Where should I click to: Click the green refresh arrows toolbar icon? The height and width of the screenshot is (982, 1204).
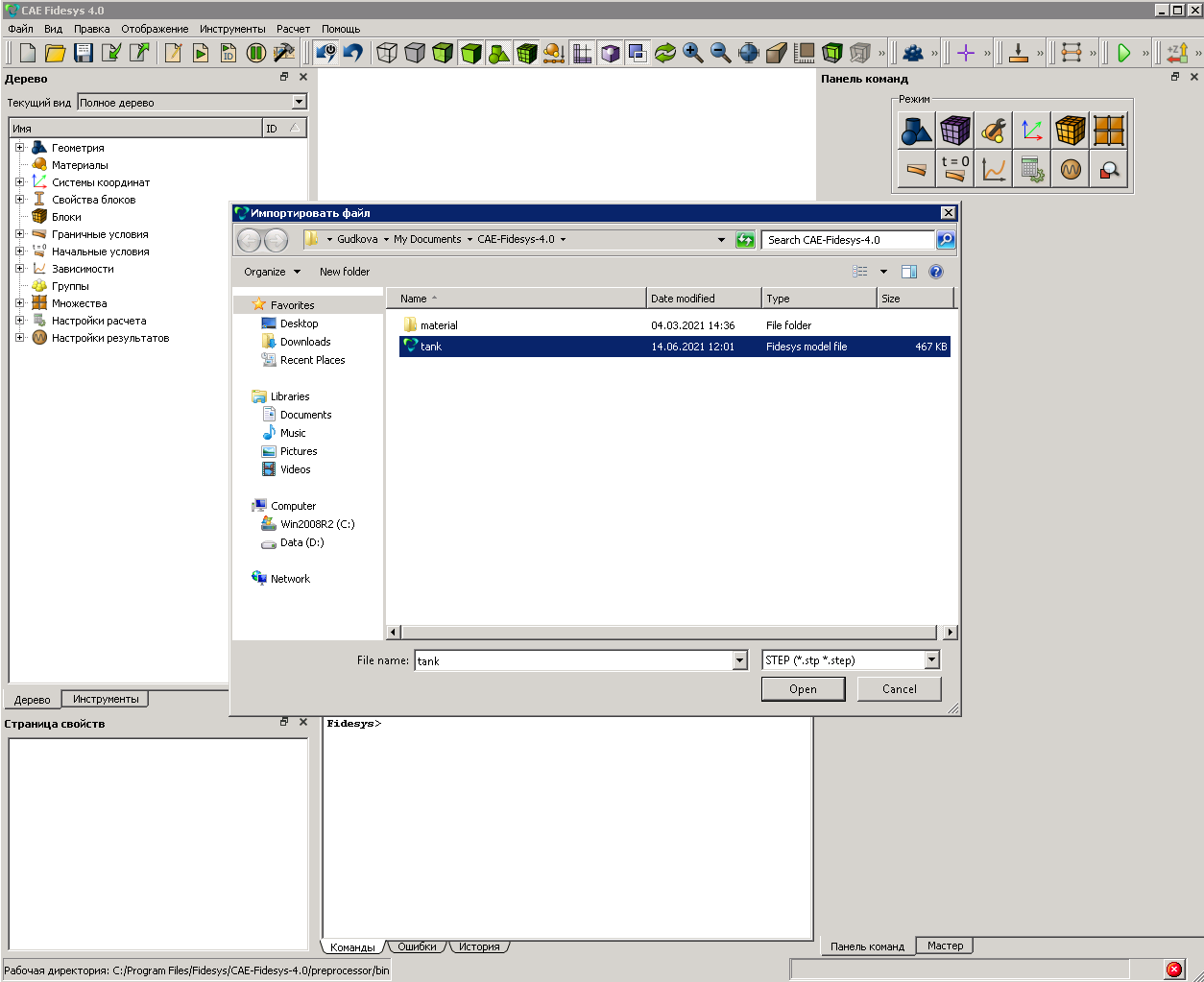tap(665, 53)
